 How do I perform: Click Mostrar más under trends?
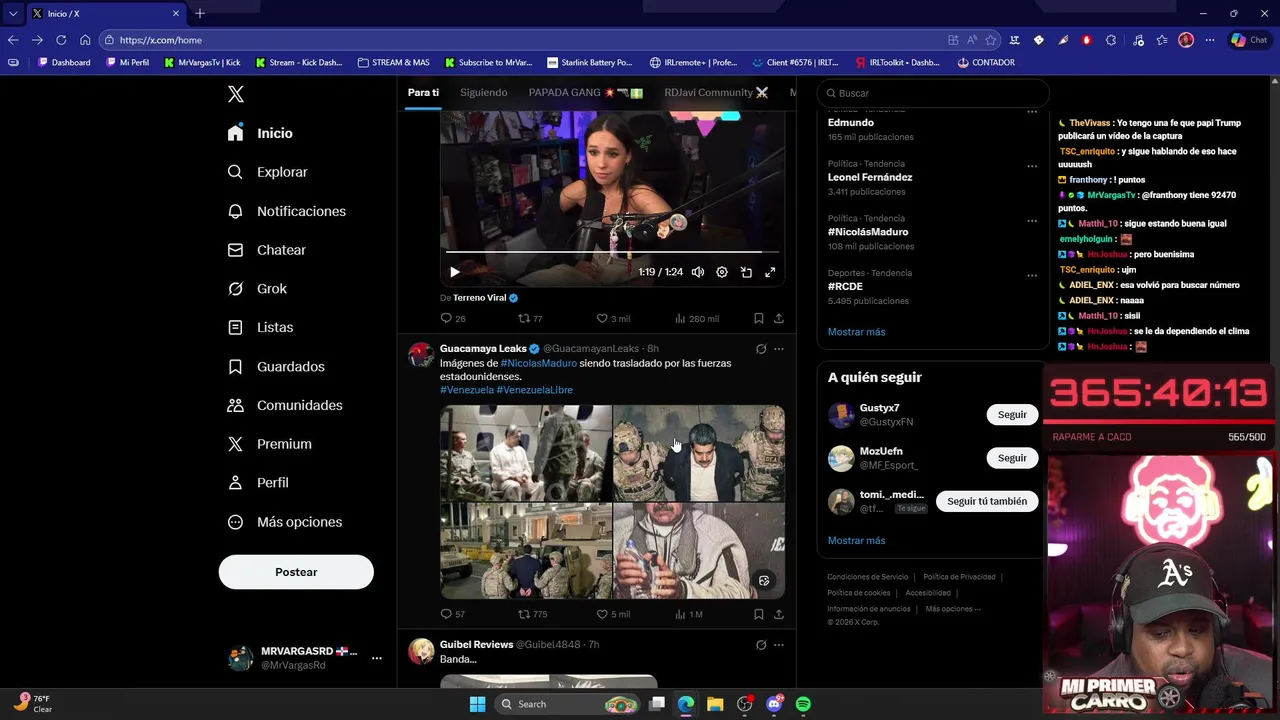click(x=856, y=332)
